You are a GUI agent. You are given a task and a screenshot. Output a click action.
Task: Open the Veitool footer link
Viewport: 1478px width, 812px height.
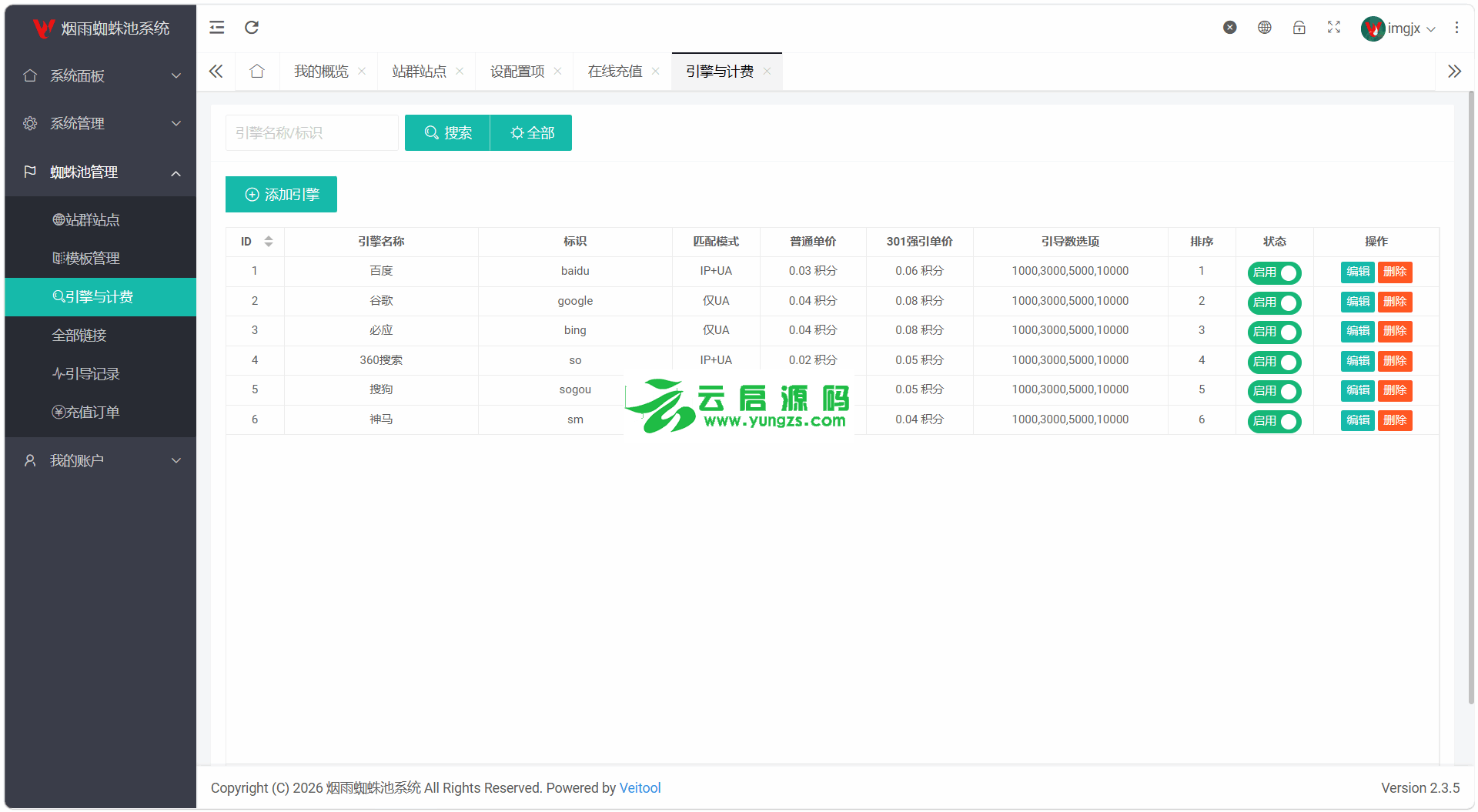pos(640,788)
